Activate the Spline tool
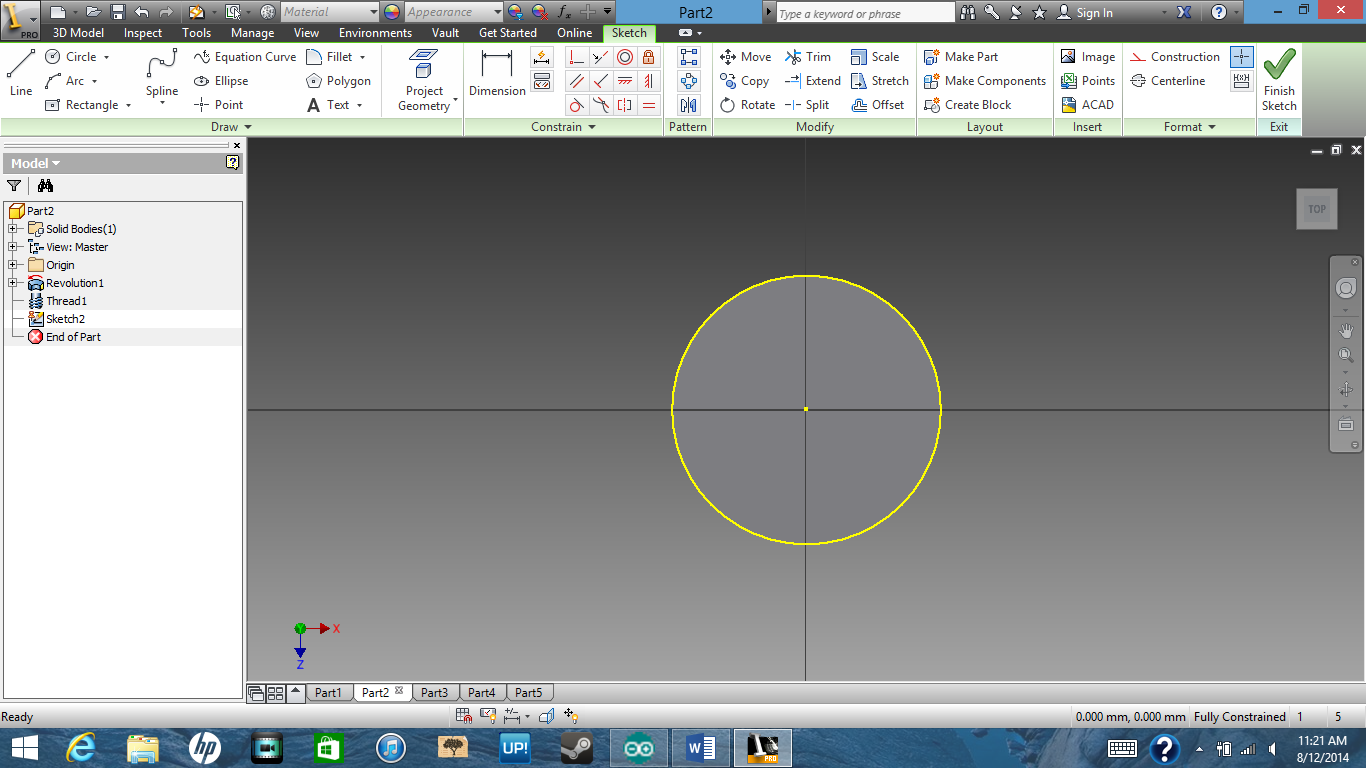Screen dimensions: 1366x768 coord(160,72)
